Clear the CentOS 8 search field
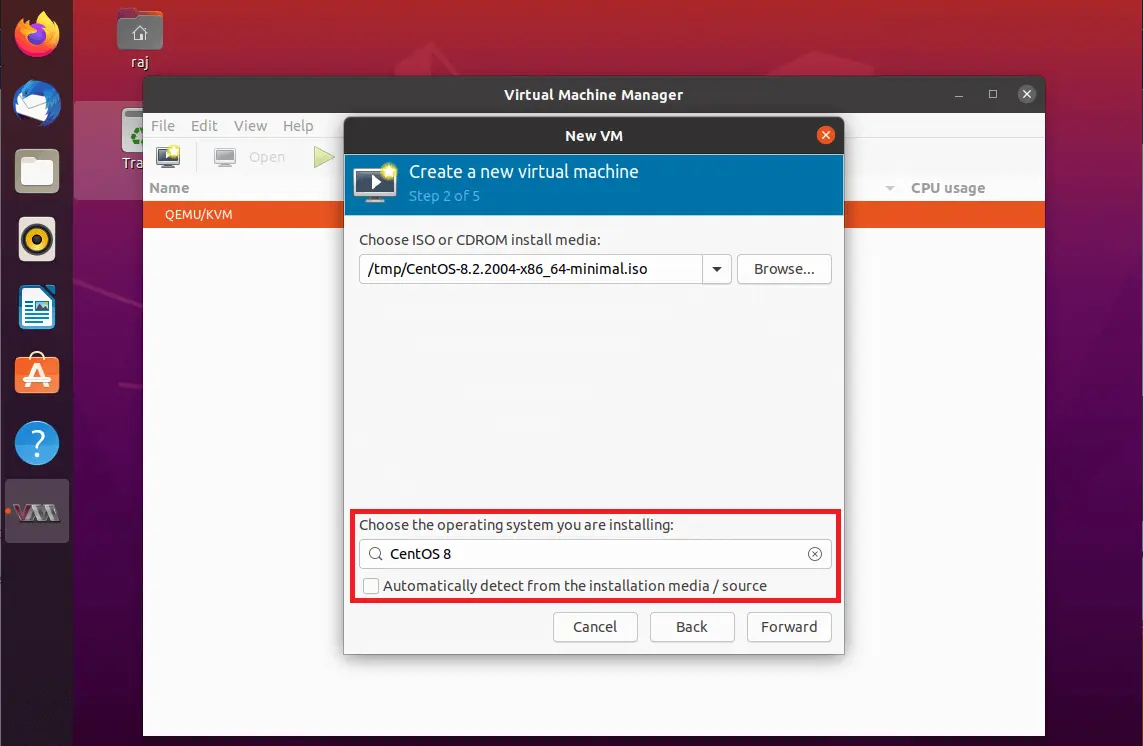1143x746 pixels. point(815,554)
